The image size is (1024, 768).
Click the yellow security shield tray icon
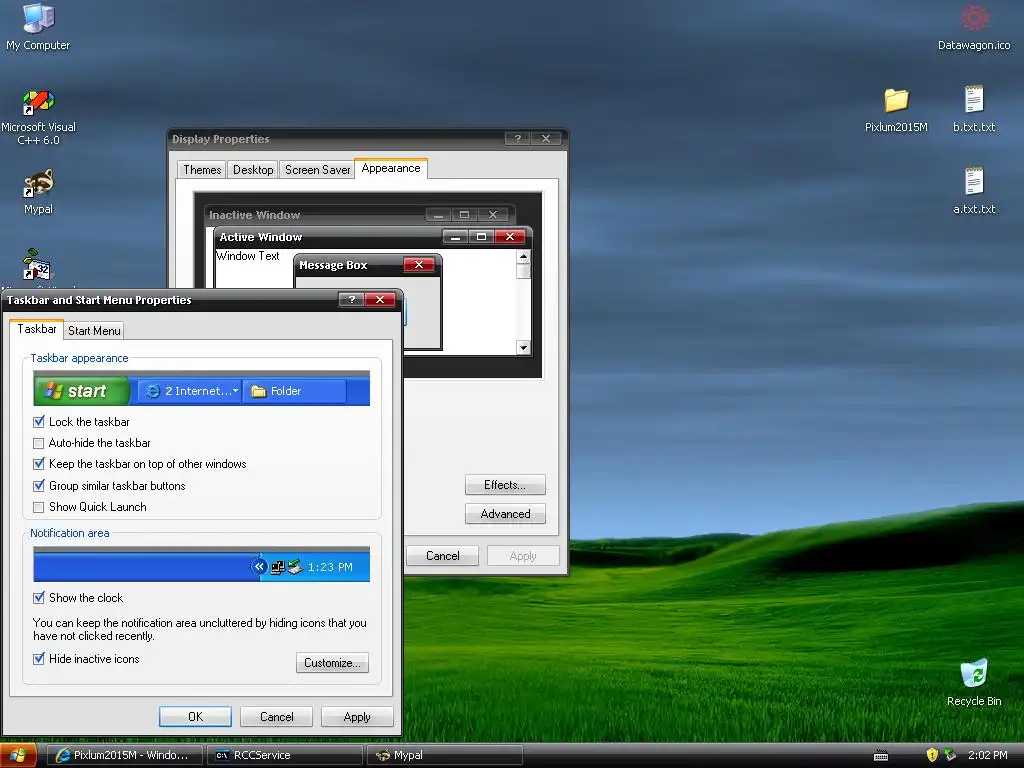pyautogui.click(x=932, y=755)
